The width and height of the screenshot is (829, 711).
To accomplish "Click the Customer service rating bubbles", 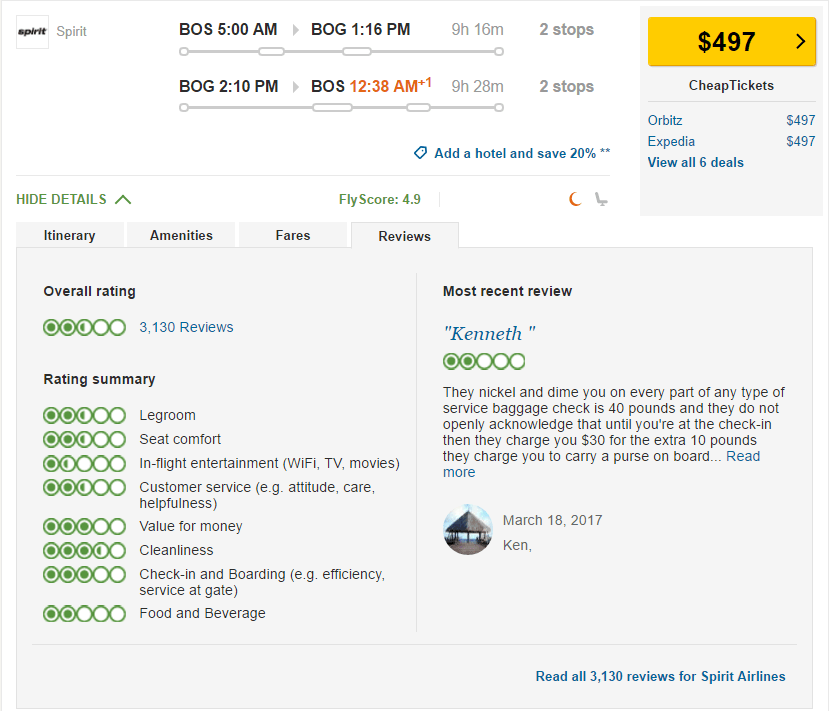I will pos(85,487).
